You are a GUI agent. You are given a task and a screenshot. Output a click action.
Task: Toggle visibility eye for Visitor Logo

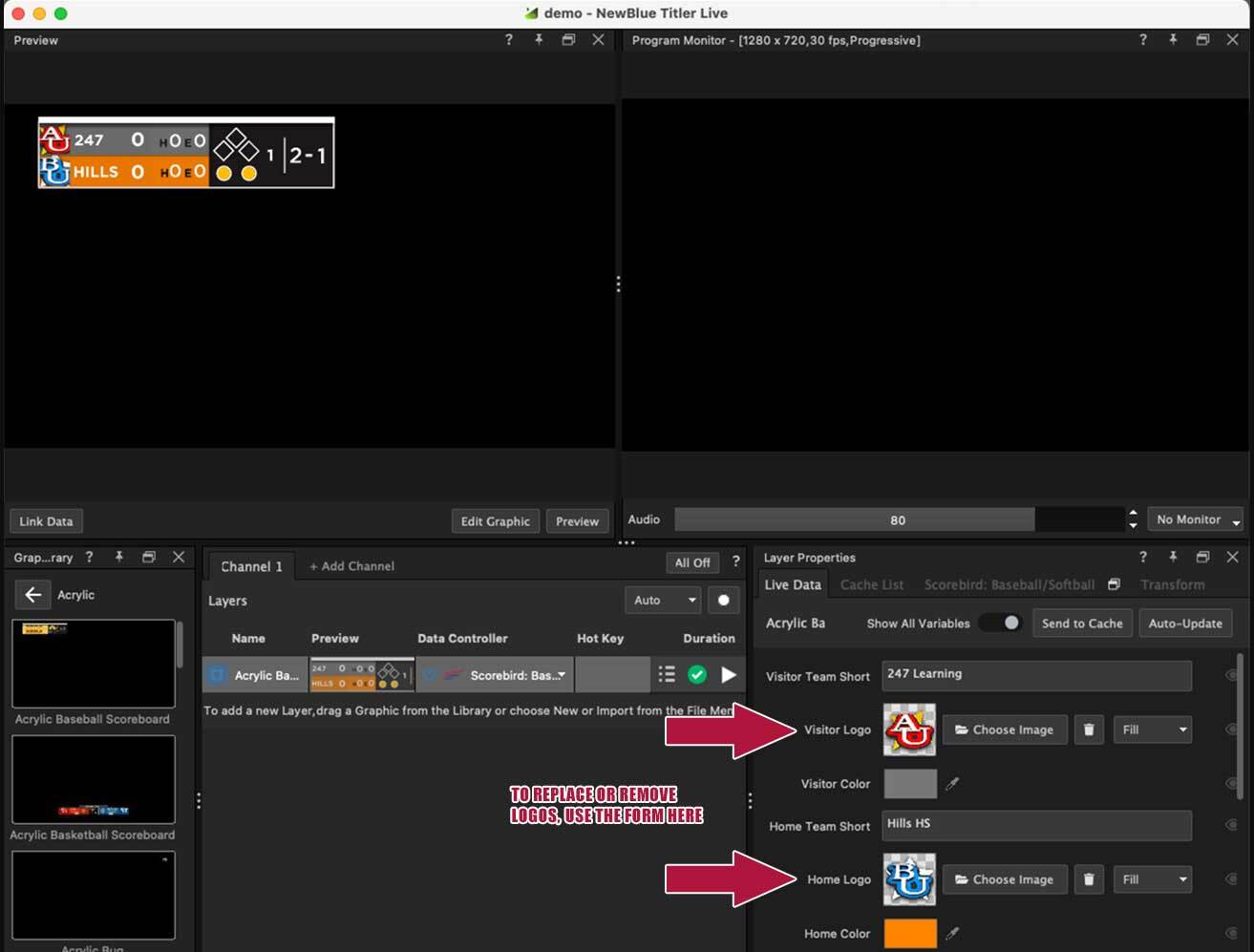click(1232, 730)
